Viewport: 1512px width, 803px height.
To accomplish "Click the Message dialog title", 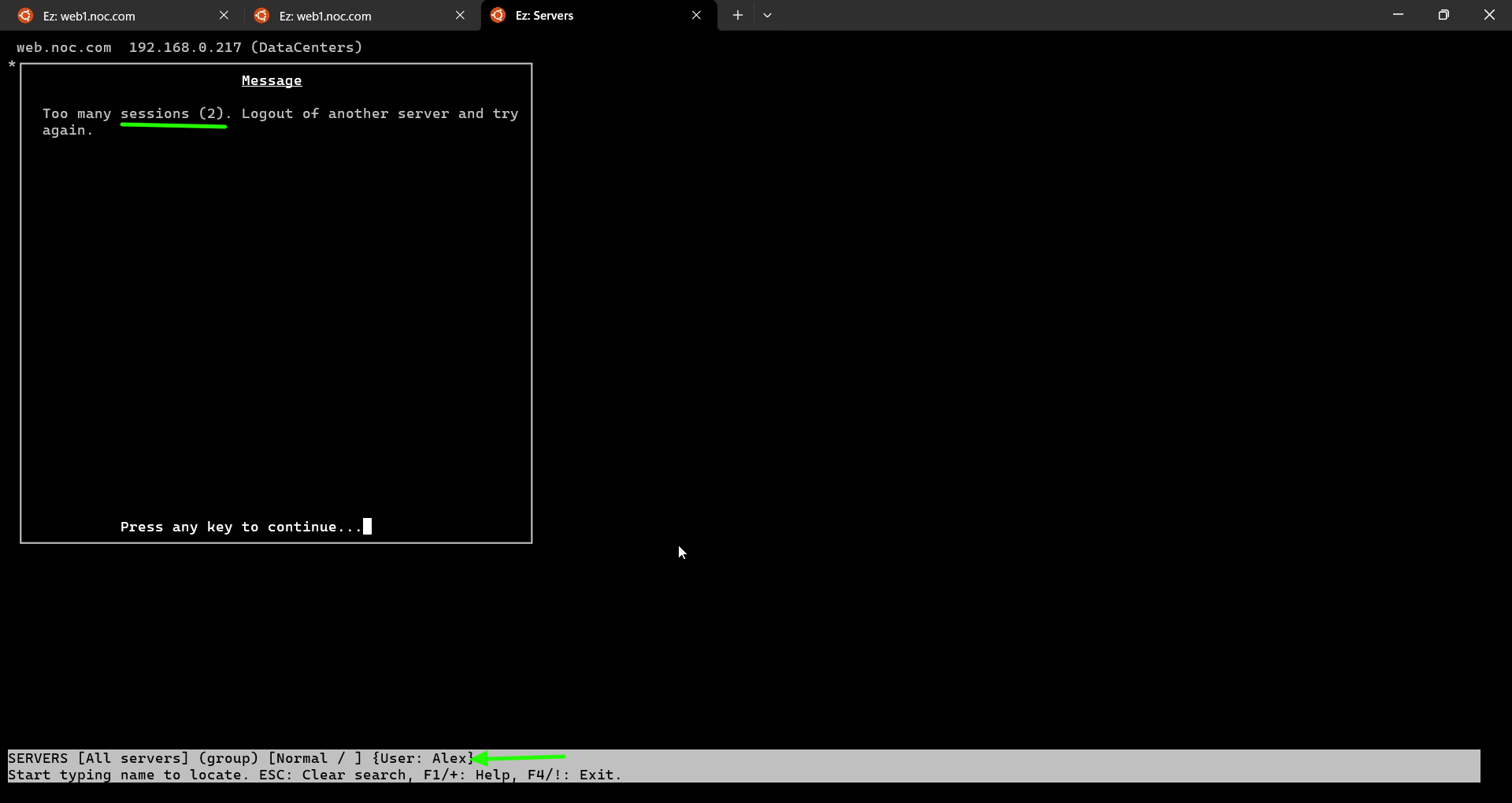I will (272, 80).
